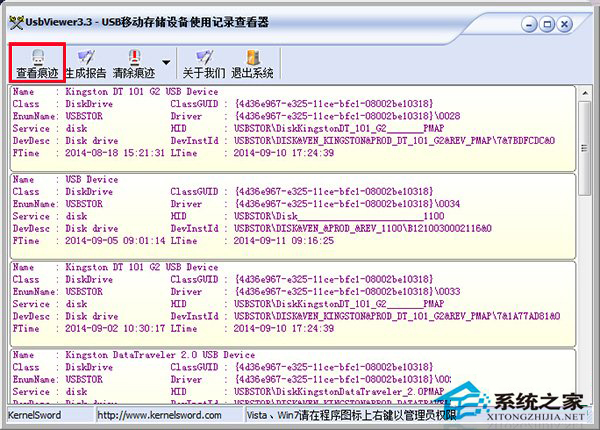The height and width of the screenshot is (430, 600).
Task: Click DevInstId ending 7&1A77AD81&0
Action: pos(397,316)
